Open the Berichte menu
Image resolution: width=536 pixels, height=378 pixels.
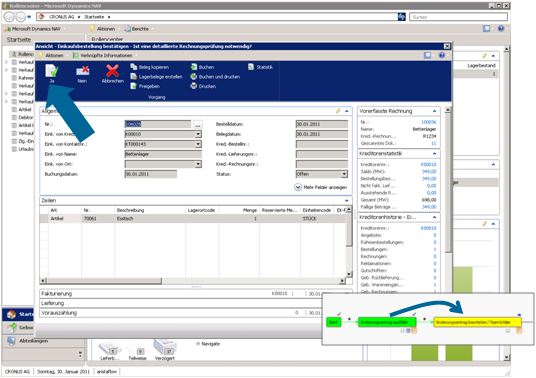pos(137,29)
